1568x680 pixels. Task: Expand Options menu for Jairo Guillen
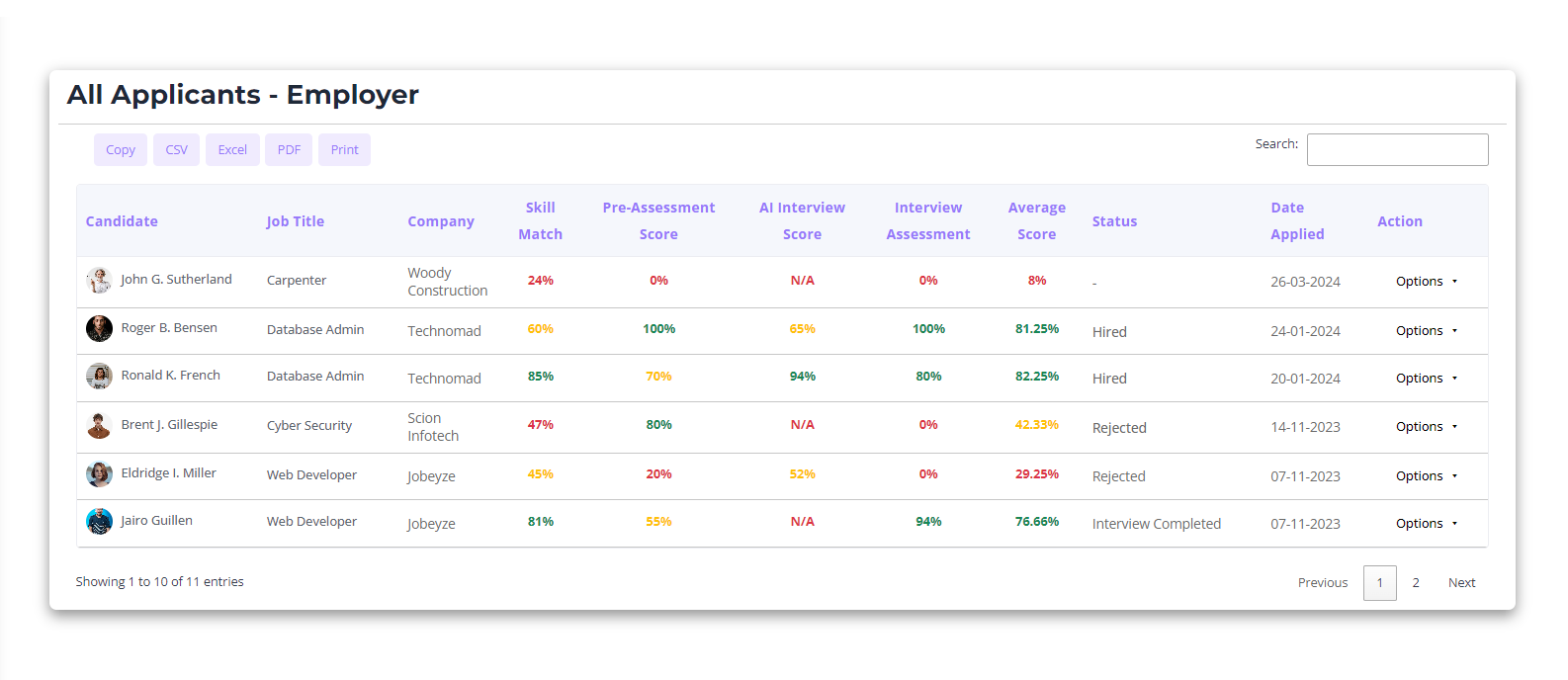(x=1426, y=524)
